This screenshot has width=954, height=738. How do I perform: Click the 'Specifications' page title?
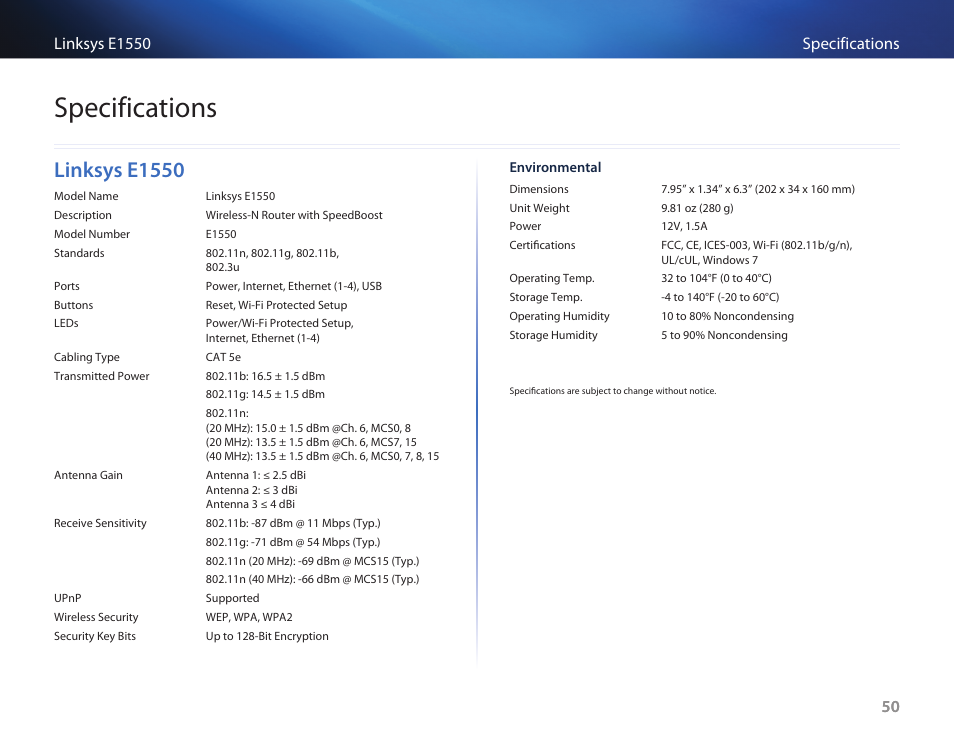(x=135, y=108)
